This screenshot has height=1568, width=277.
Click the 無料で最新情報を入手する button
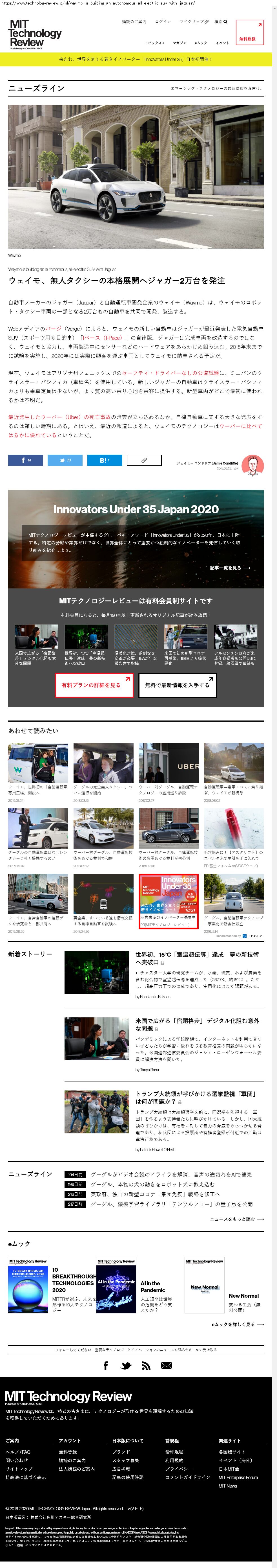coord(177,685)
